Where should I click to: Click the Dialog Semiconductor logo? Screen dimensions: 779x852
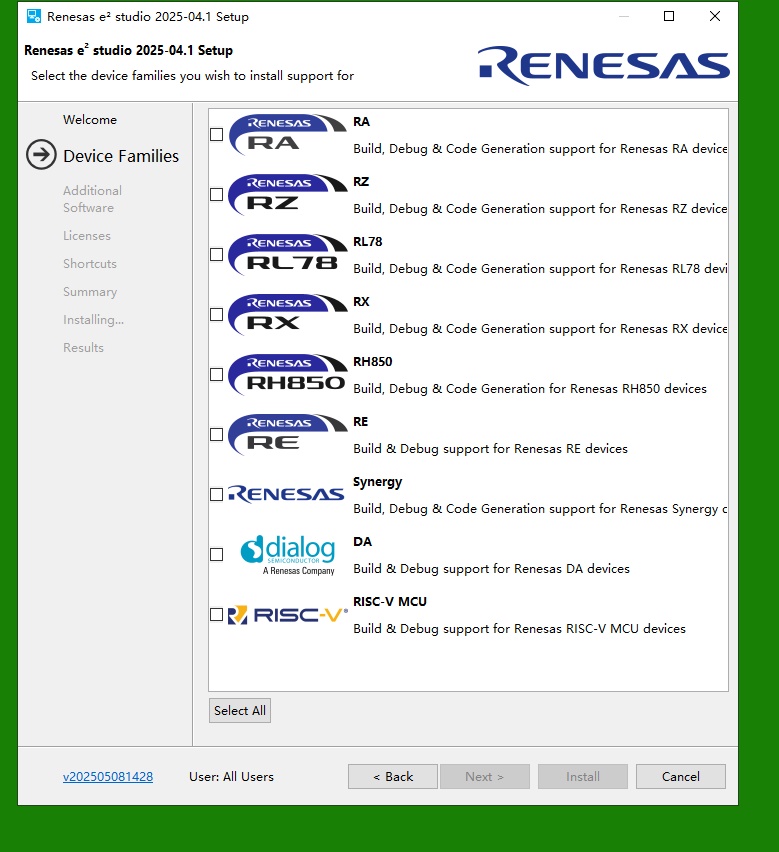click(x=288, y=555)
